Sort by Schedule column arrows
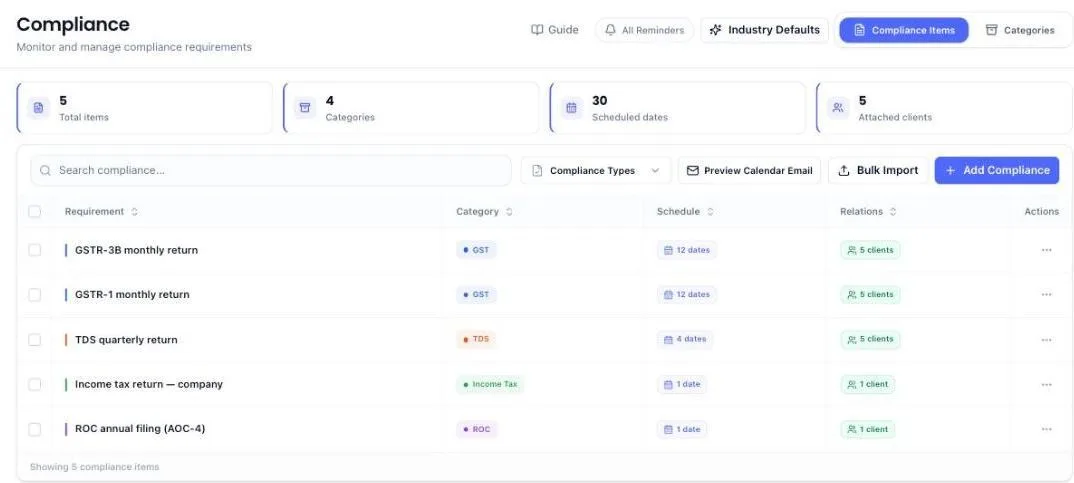The image size is (1074, 483). 710,212
